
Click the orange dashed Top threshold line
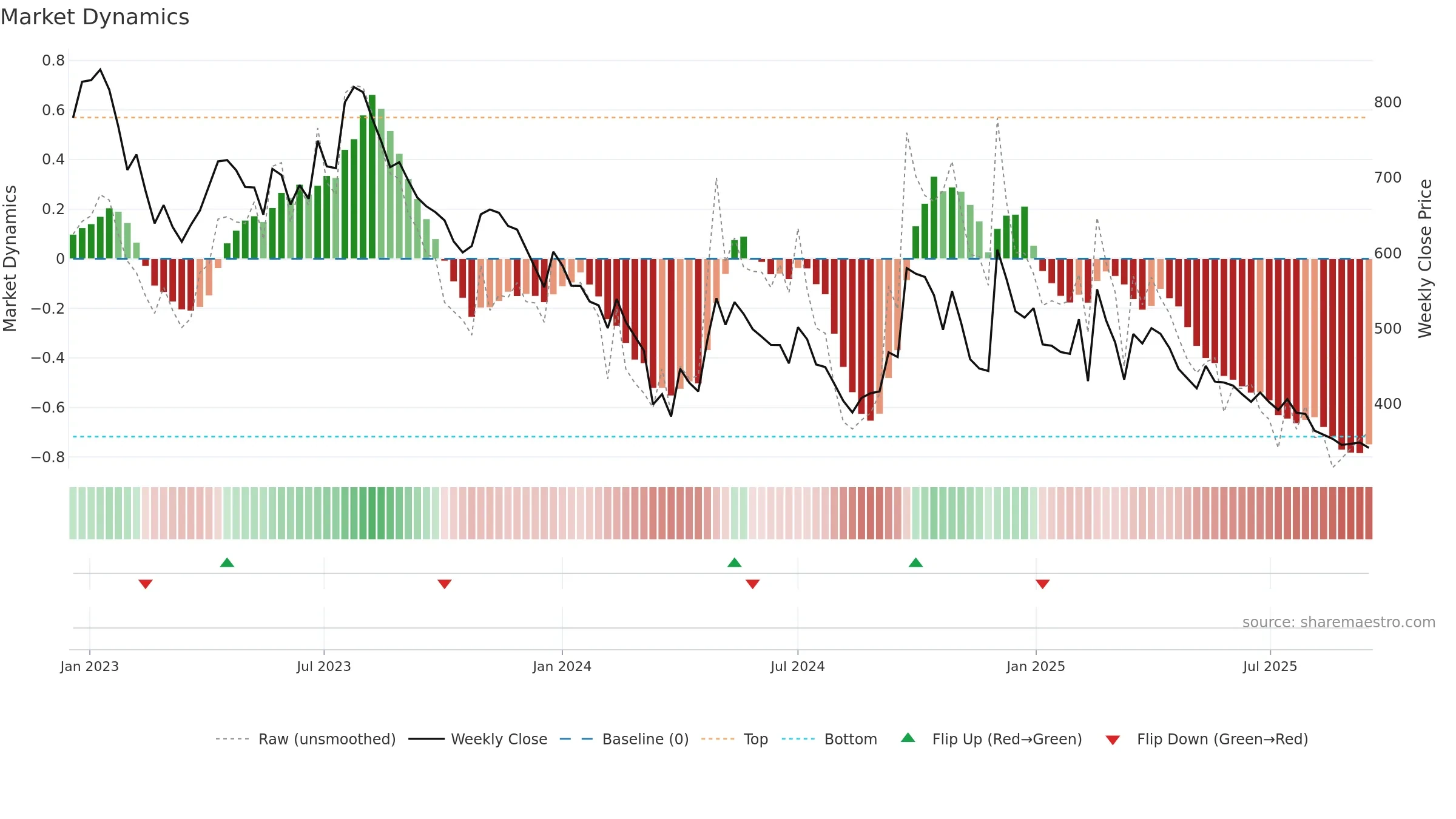coord(720,118)
